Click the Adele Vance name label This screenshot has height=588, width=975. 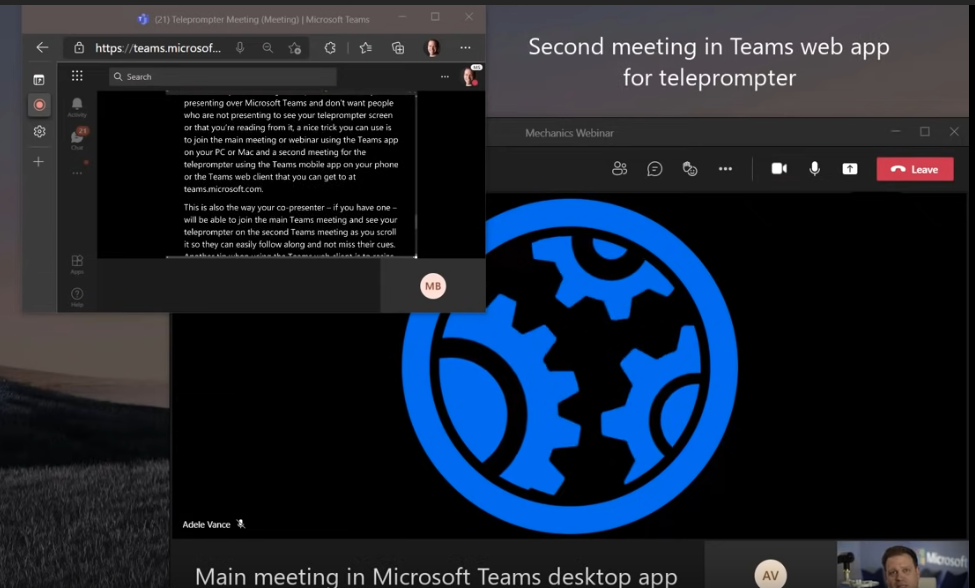coord(206,525)
